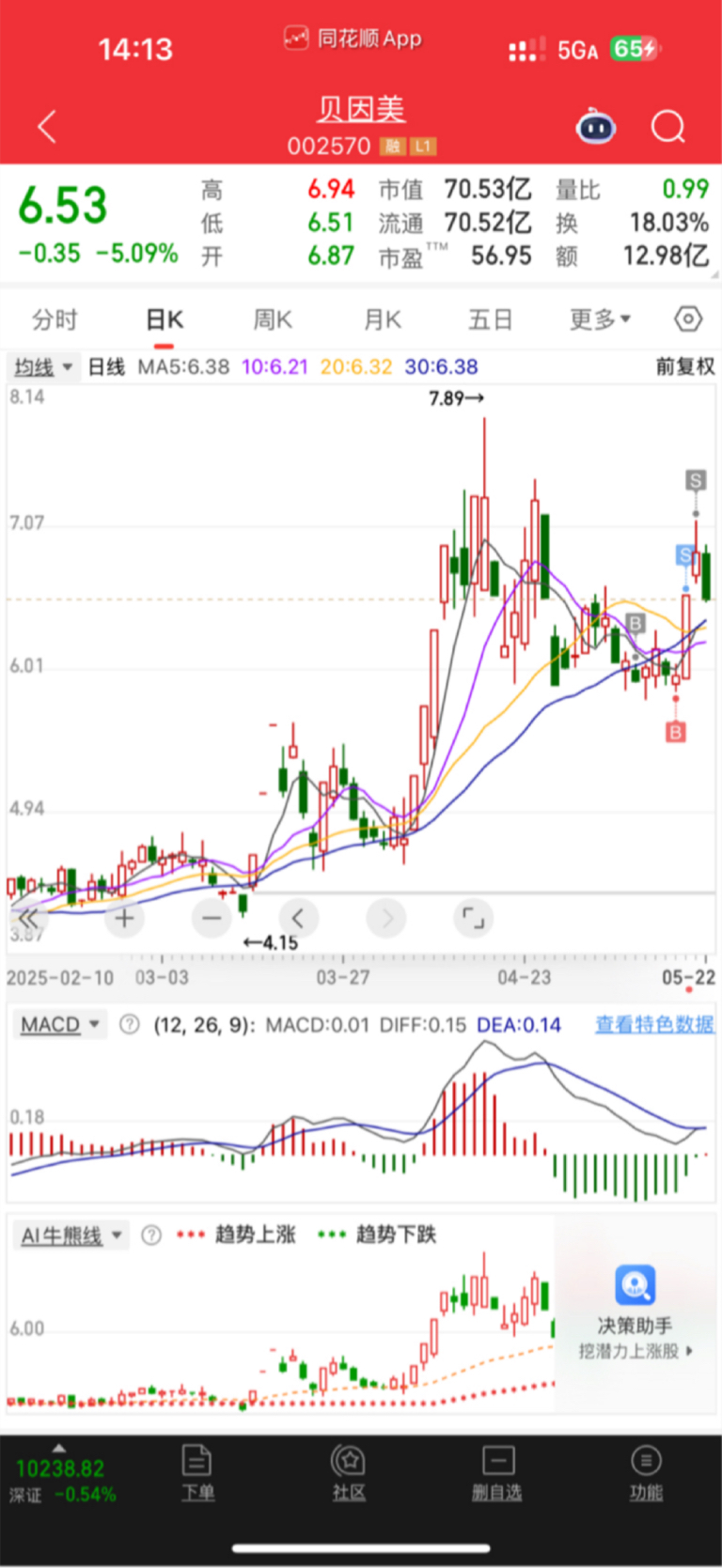Tap the 30:6.38 moving average label
722x1568 pixels.
pos(441,366)
